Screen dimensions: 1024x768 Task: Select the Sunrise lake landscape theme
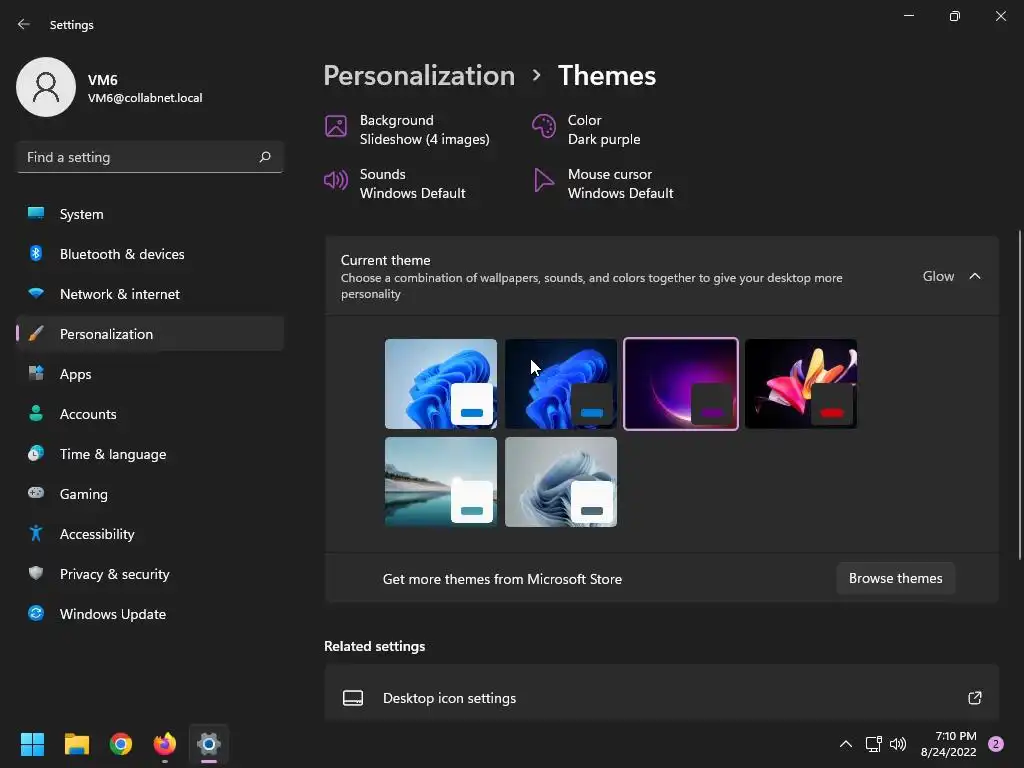[441, 482]
